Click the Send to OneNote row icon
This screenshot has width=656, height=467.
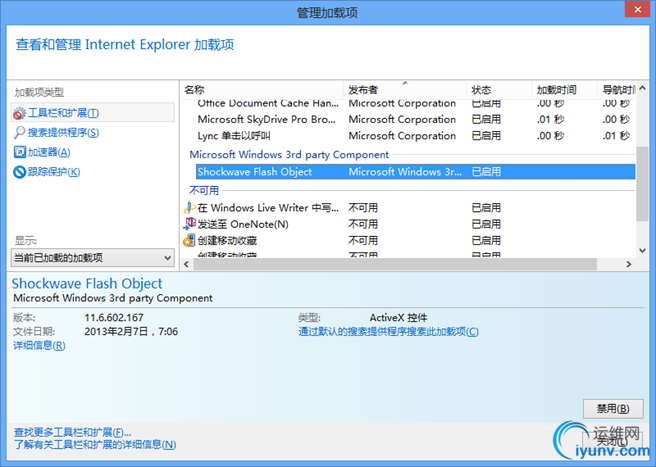190,224
